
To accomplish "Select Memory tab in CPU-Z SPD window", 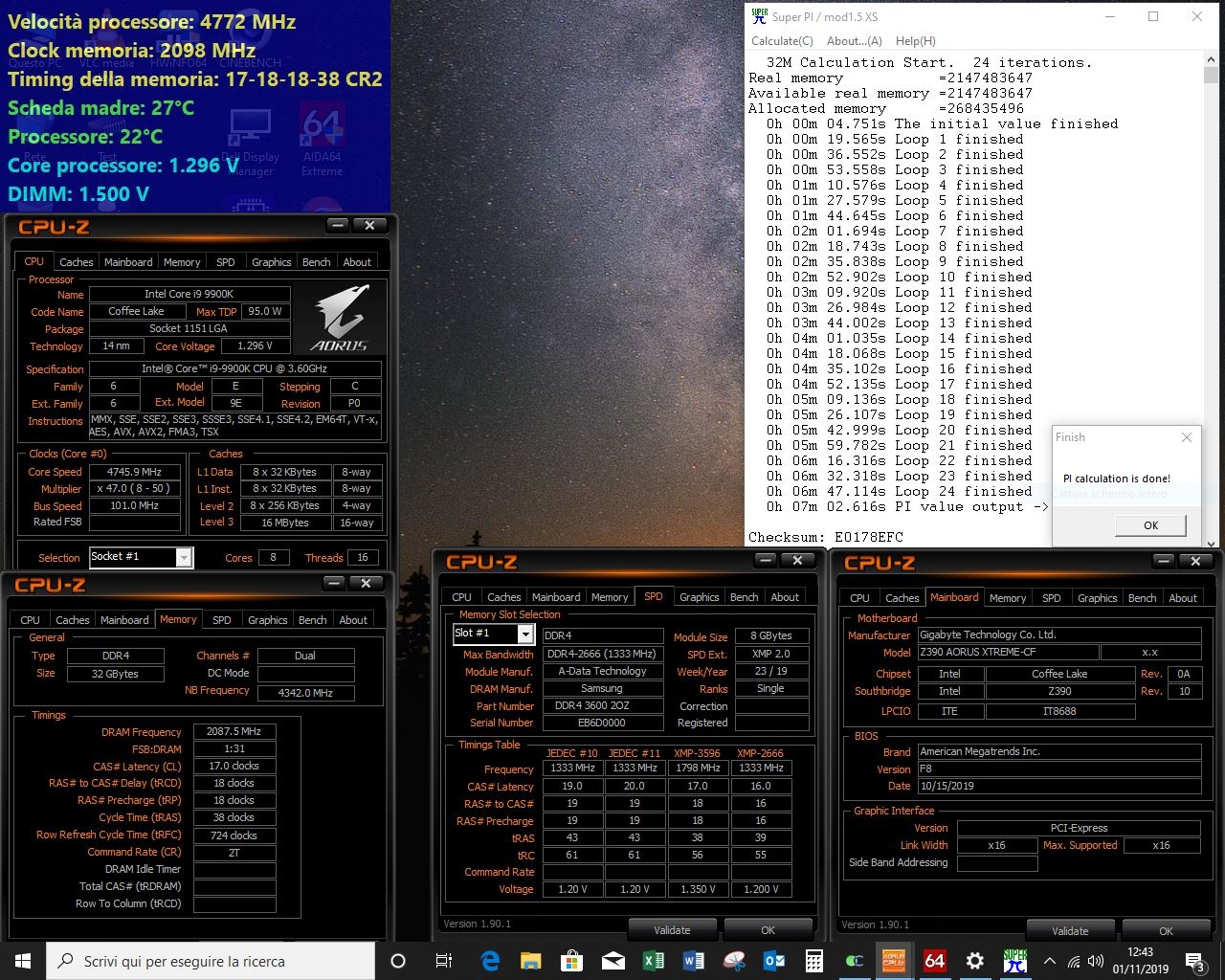I will point(610,597).
